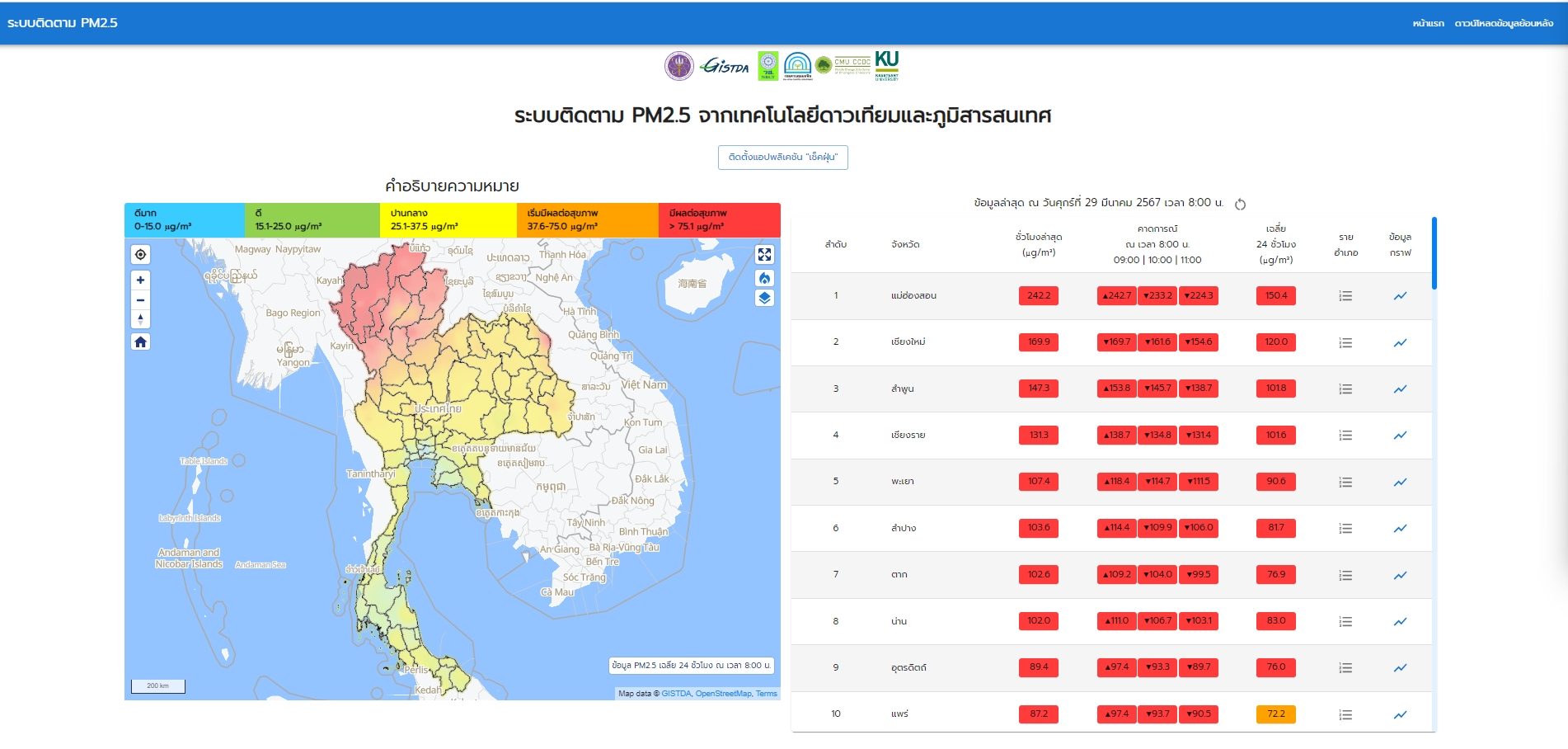This screenshot has height=749, width=1568.
Task: Click the locate-me target icon on map
Action: (x=140, y=255)
